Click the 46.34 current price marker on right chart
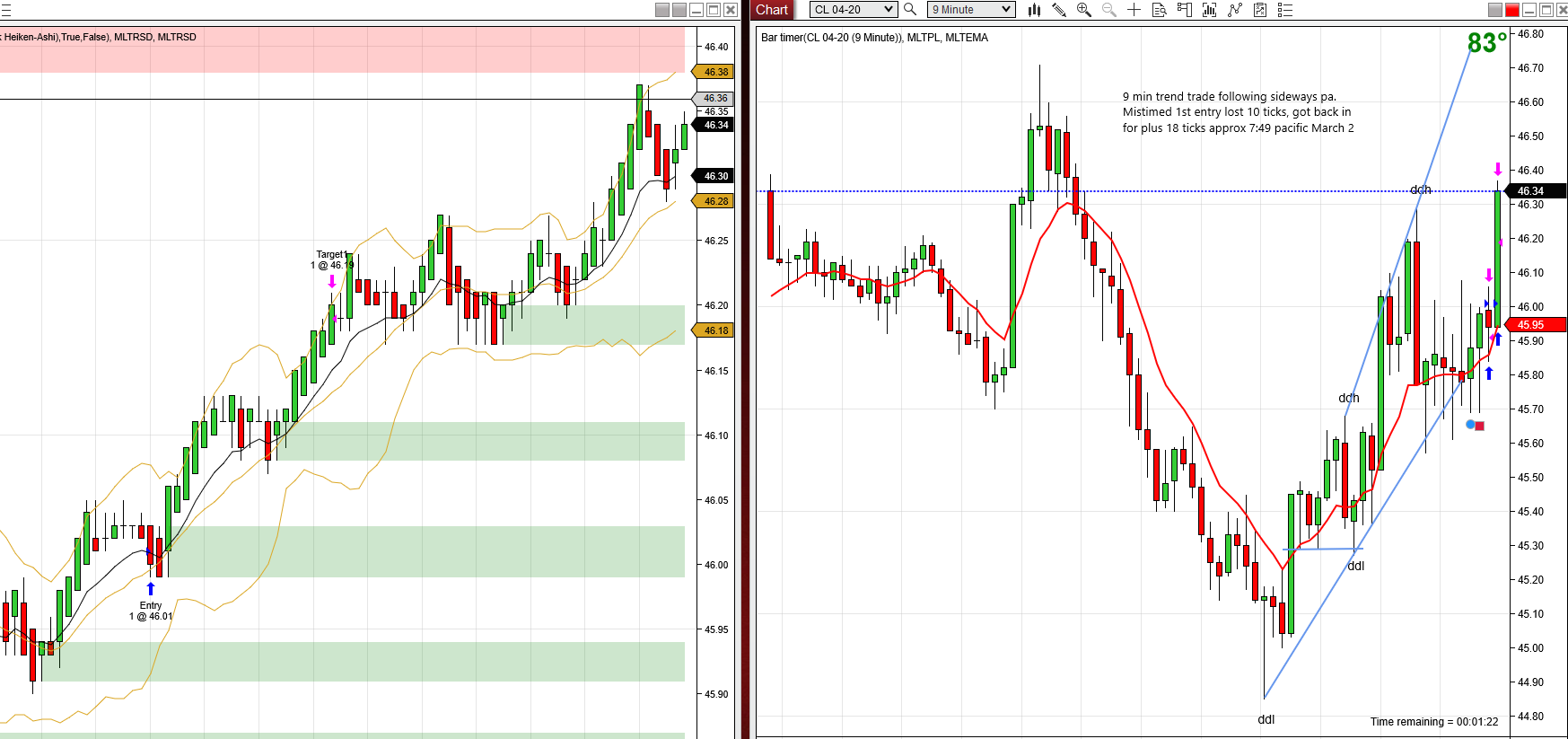This screenshot has width=1568, height=739. tap(1536, 191)
